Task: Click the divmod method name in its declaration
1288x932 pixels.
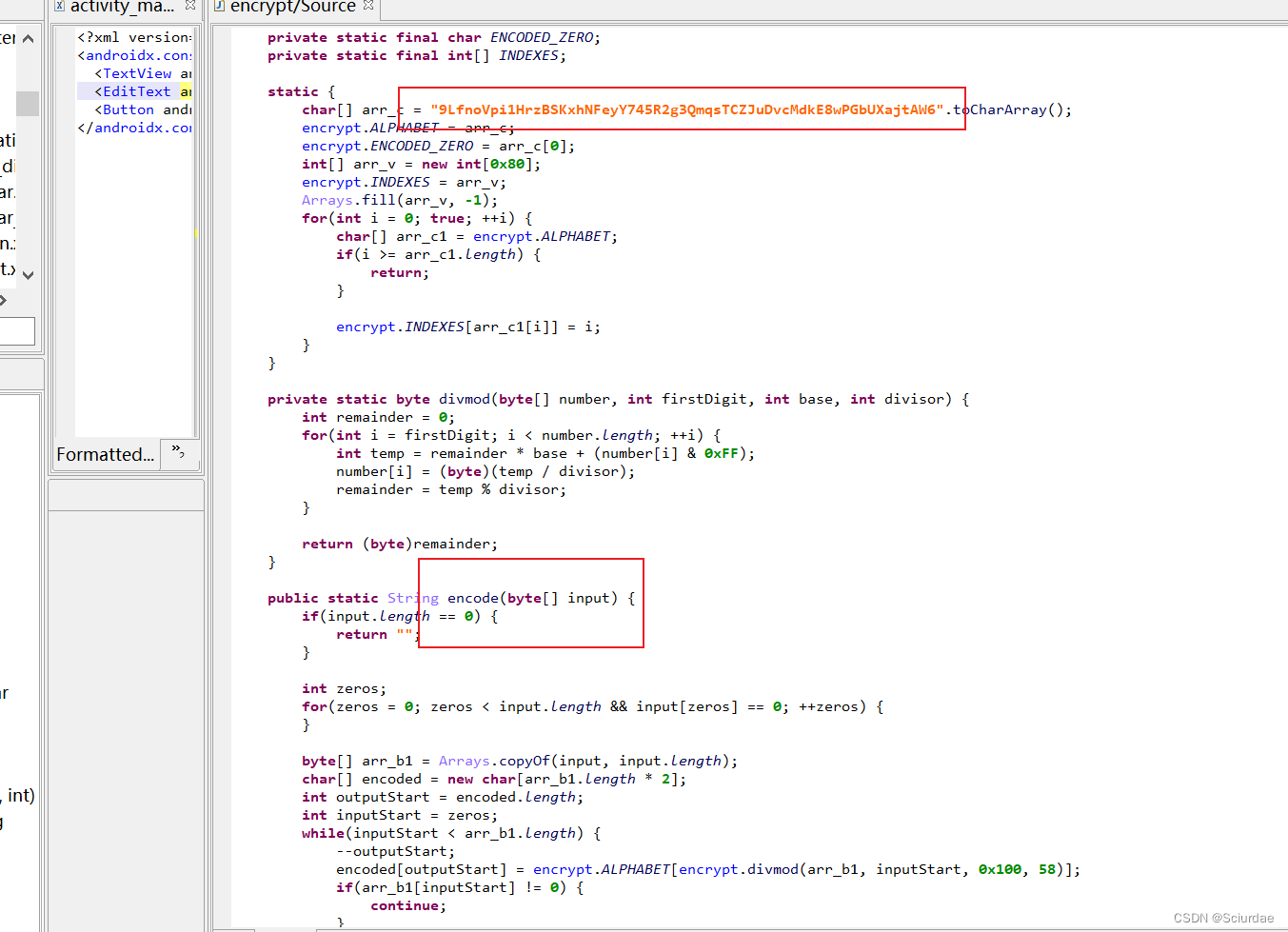Action: (x=464, y=399)
